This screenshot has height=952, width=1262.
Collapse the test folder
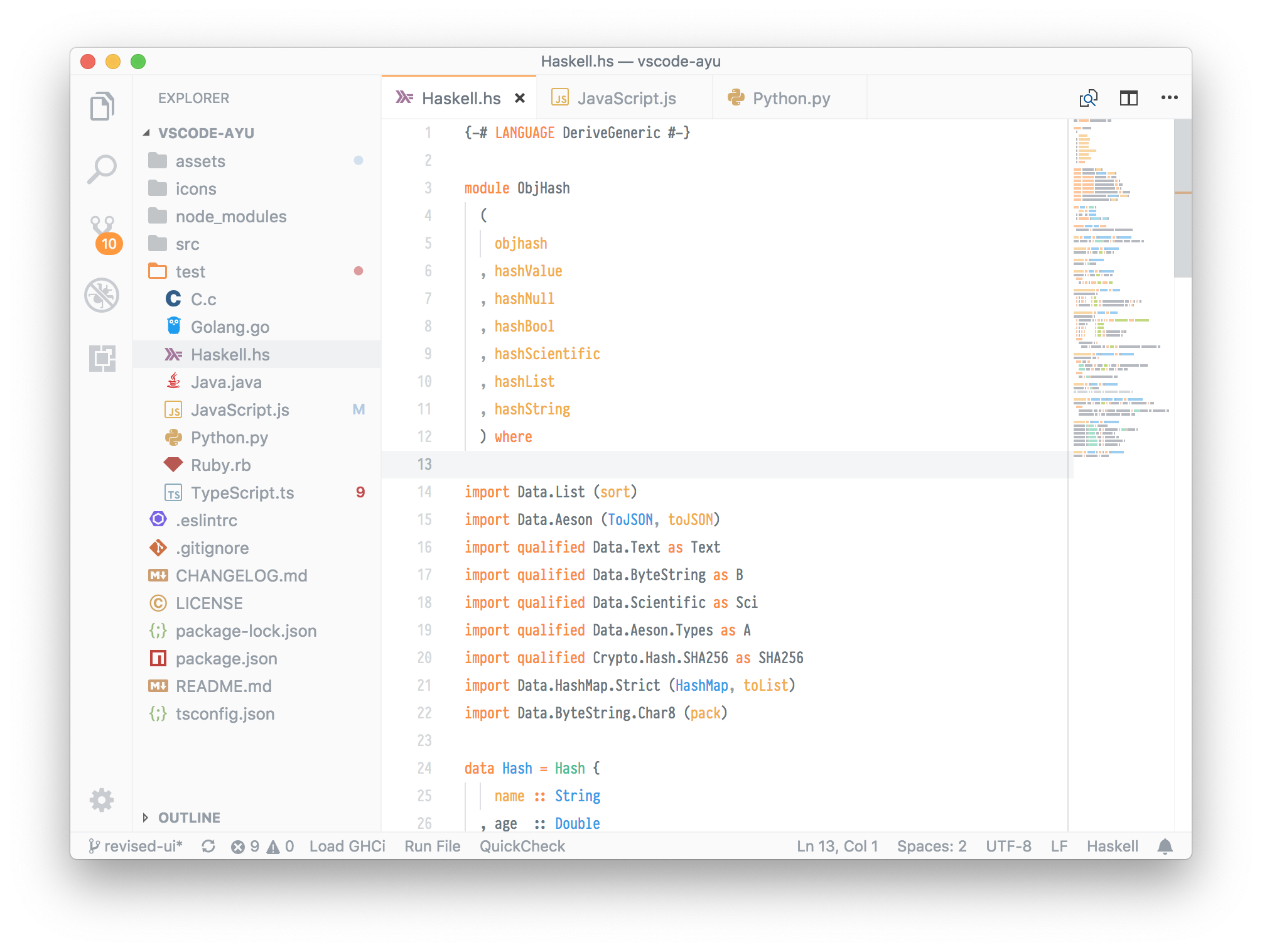[x=190, y=272]
